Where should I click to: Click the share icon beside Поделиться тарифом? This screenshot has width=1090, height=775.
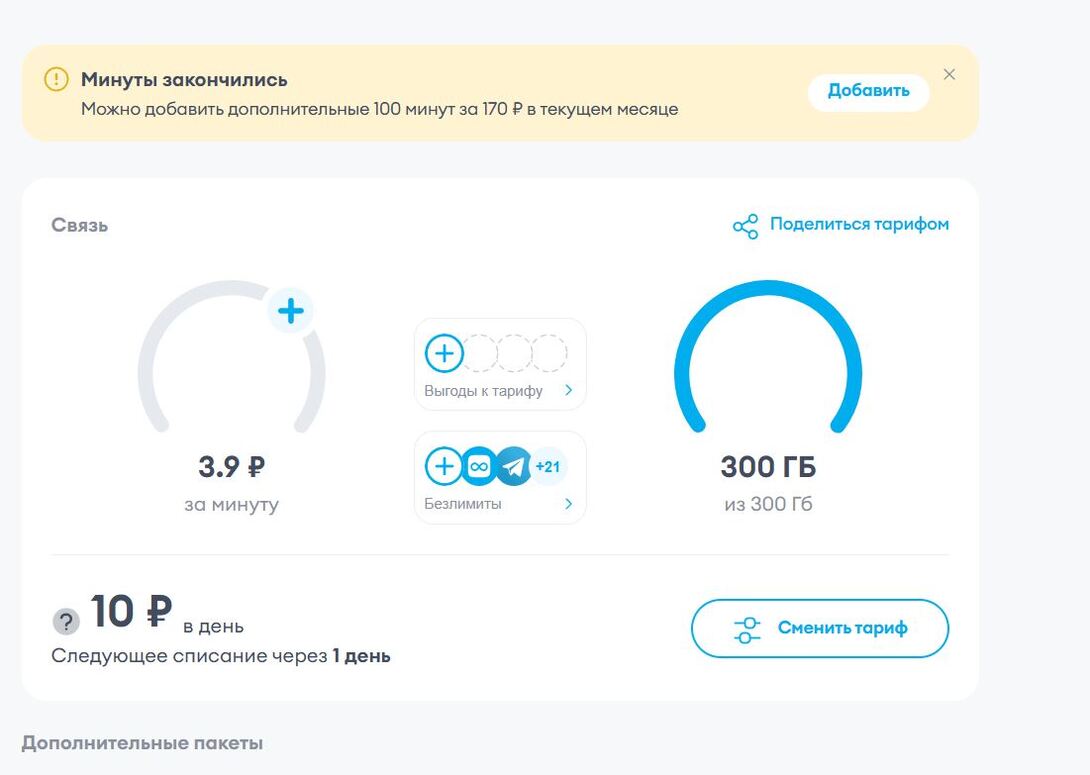(745, 226)
